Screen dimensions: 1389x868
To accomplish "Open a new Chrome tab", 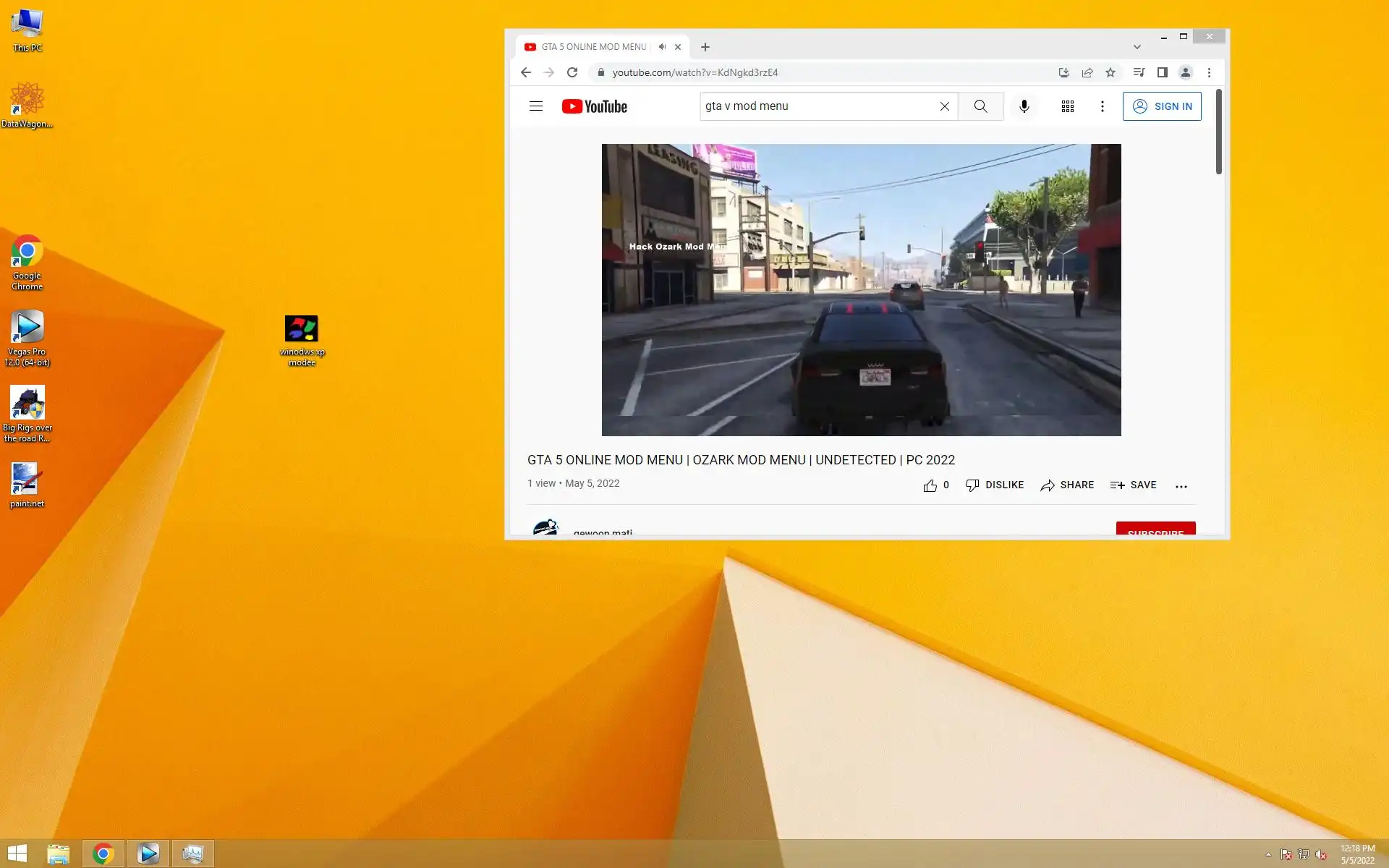I will (x=705, y=47).
